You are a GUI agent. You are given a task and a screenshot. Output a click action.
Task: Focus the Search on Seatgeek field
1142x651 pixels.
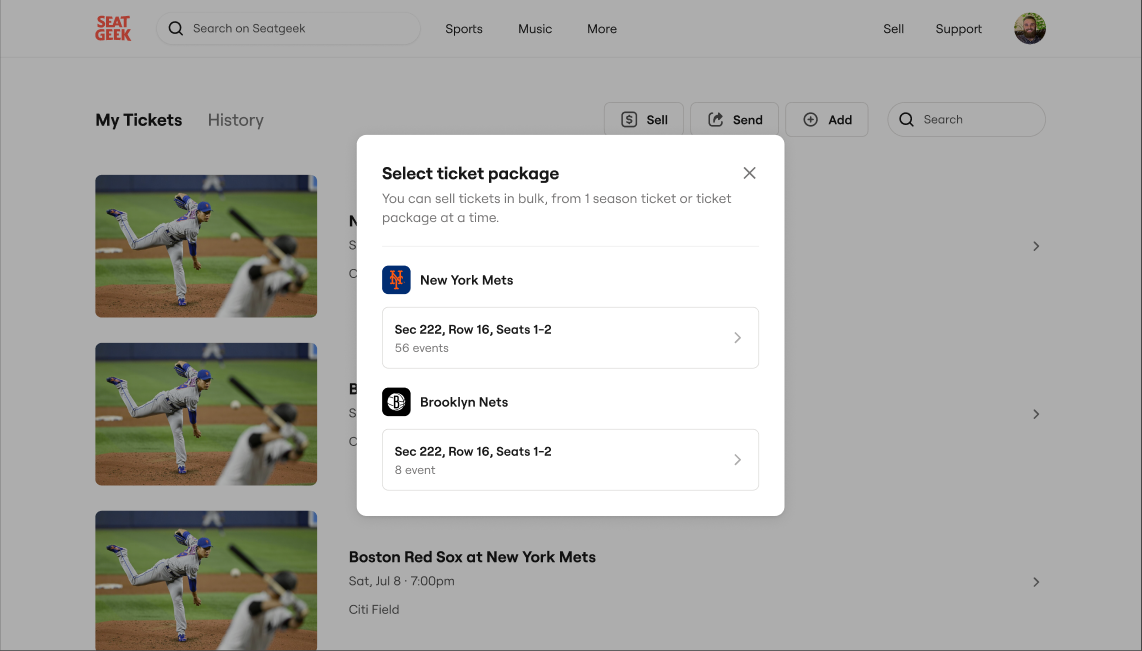click(288, 28)
